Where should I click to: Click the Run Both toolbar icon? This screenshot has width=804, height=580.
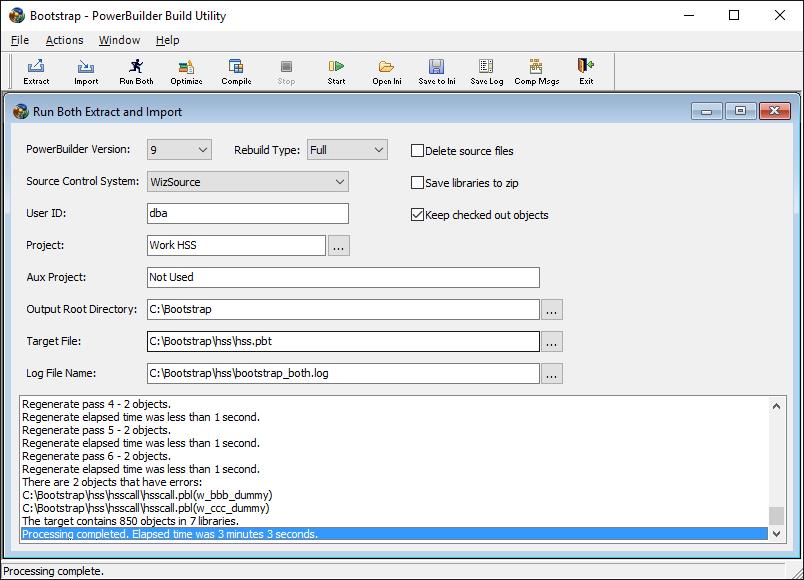136,72
